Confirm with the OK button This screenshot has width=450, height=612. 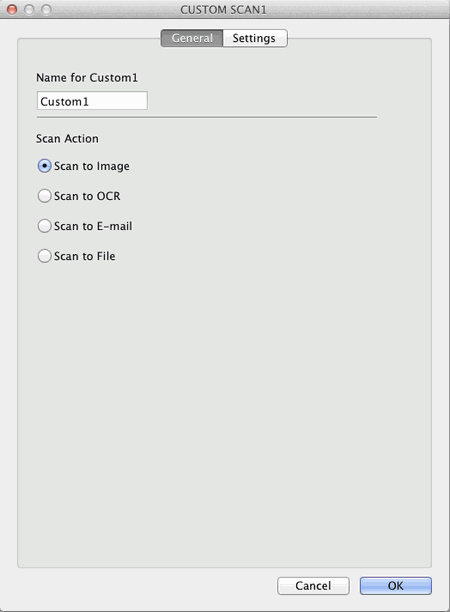pos(395,586)
